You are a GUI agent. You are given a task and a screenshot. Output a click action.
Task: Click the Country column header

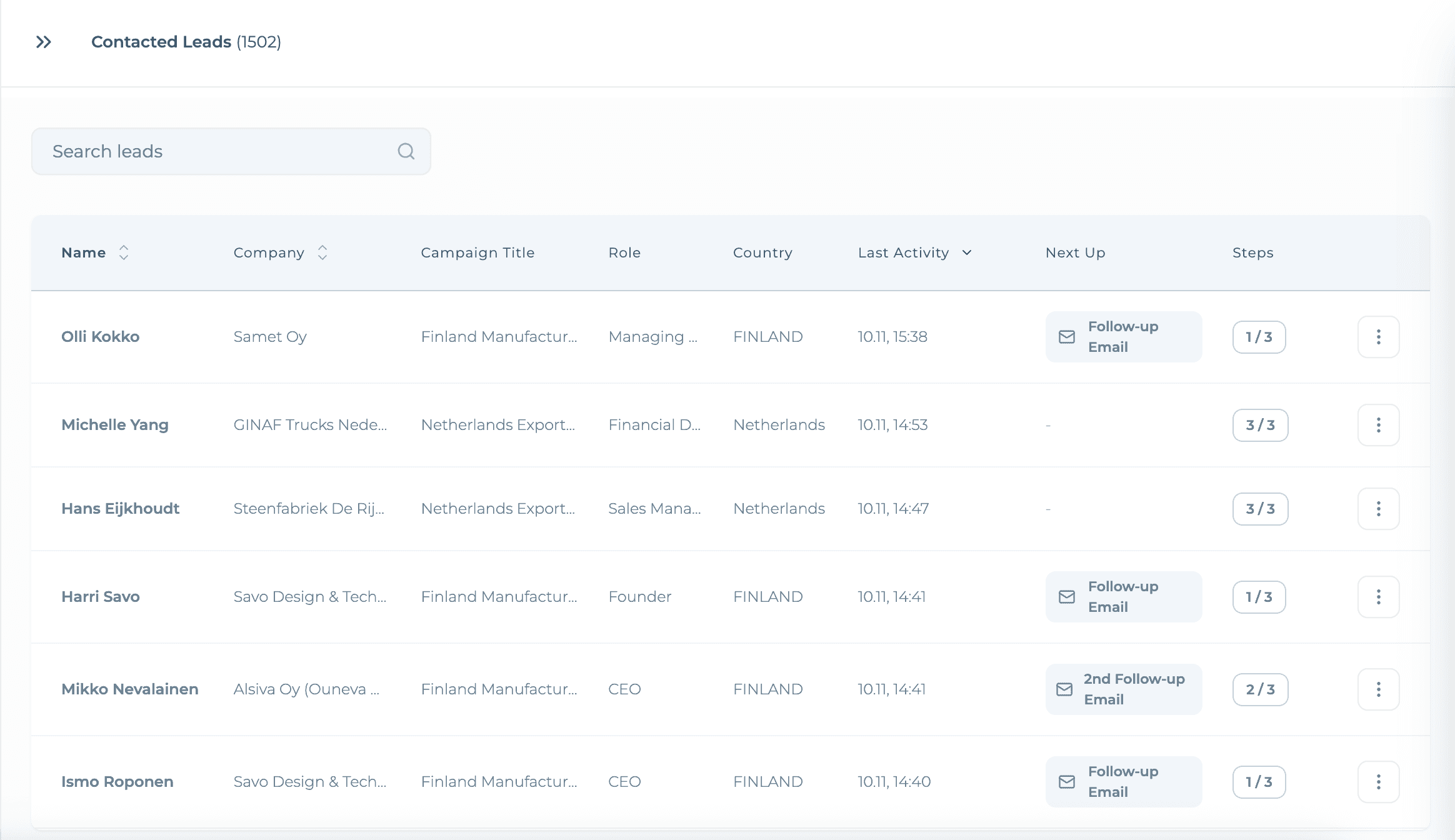click(762, 252)
